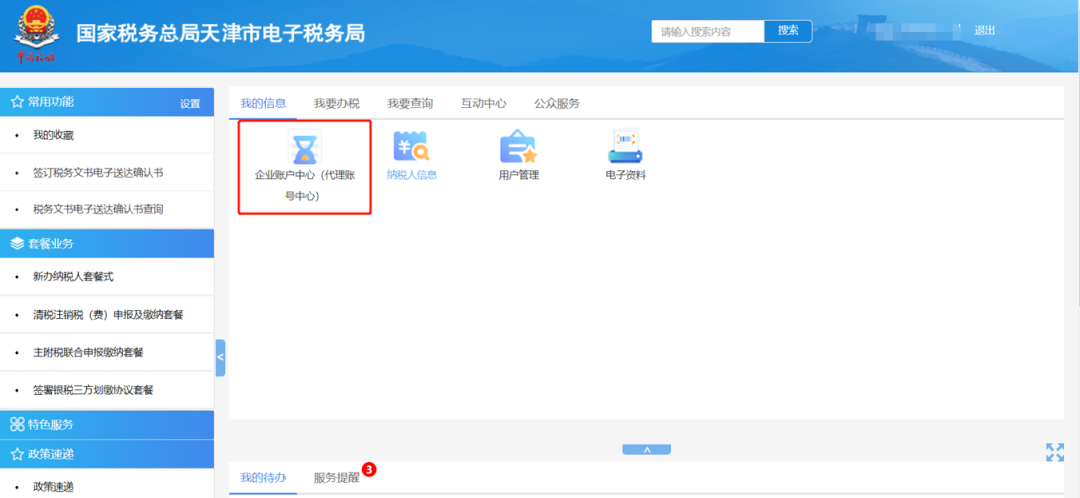Select the 服务提醒 tab
Viewport: 1080px width, 498px height.
point(336,477)
